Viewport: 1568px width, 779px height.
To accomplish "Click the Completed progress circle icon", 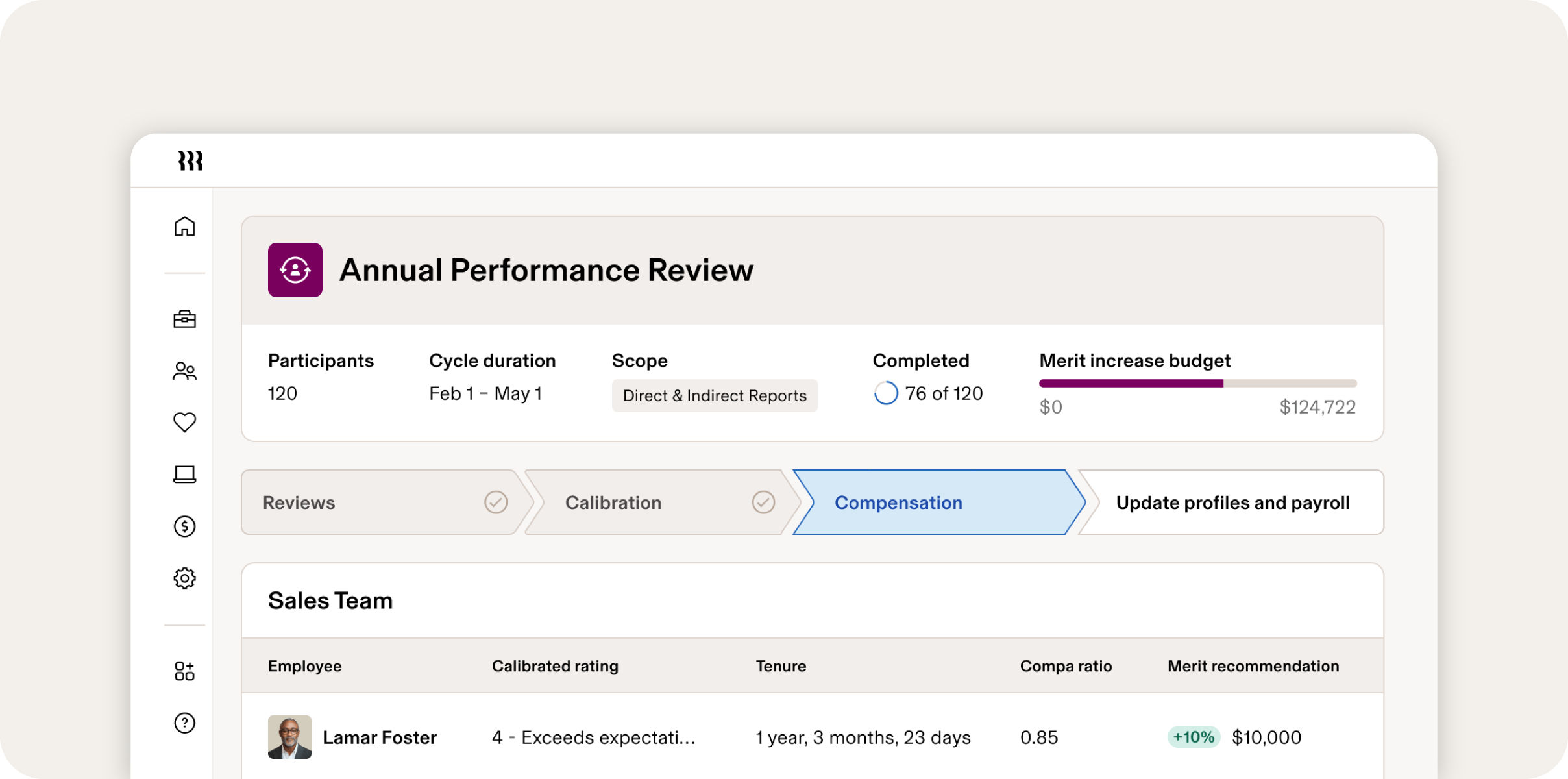I will click(x=886, y=393).
